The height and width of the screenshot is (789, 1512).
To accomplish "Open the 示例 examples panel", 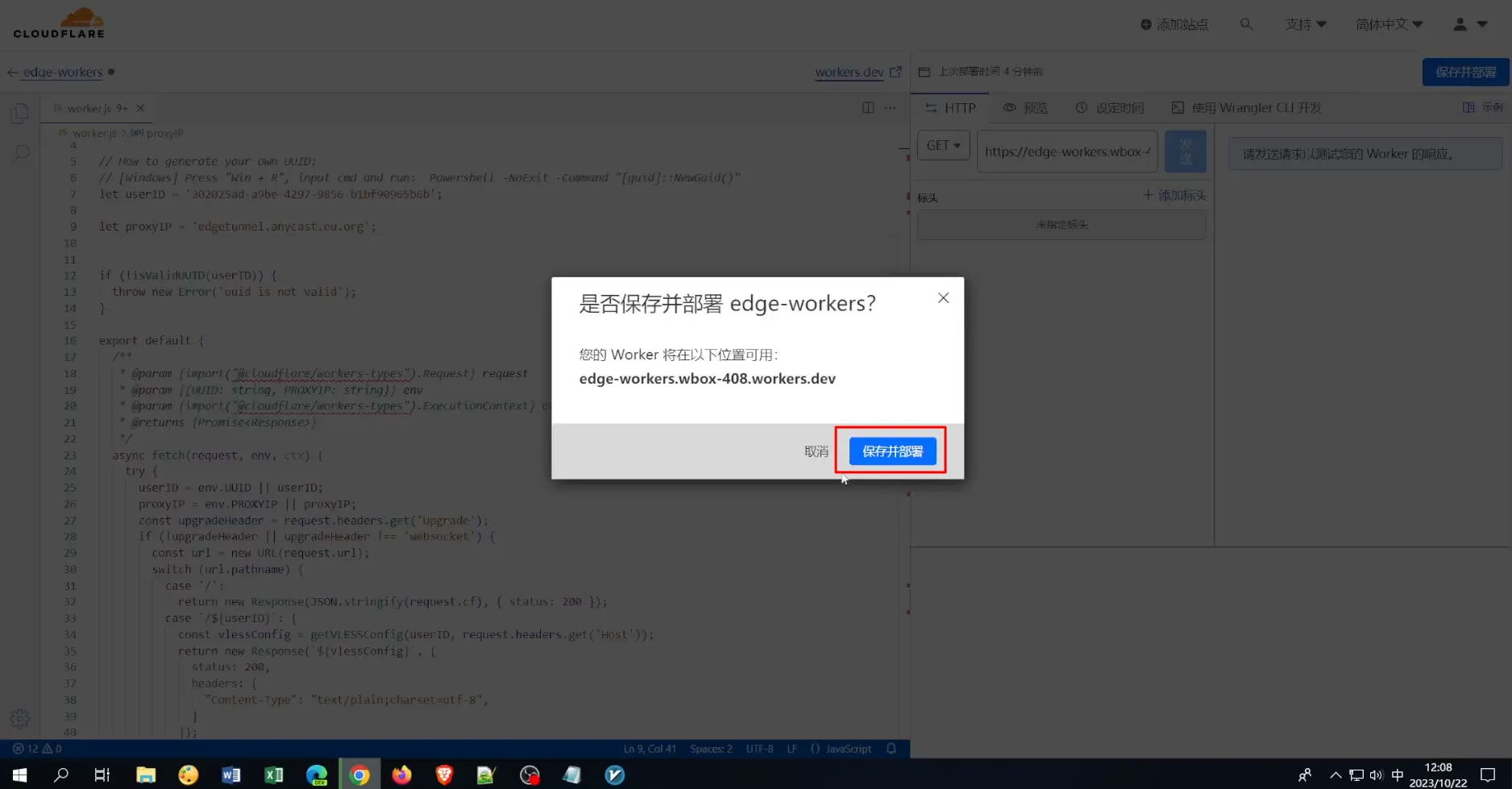I will [1483, 107].
